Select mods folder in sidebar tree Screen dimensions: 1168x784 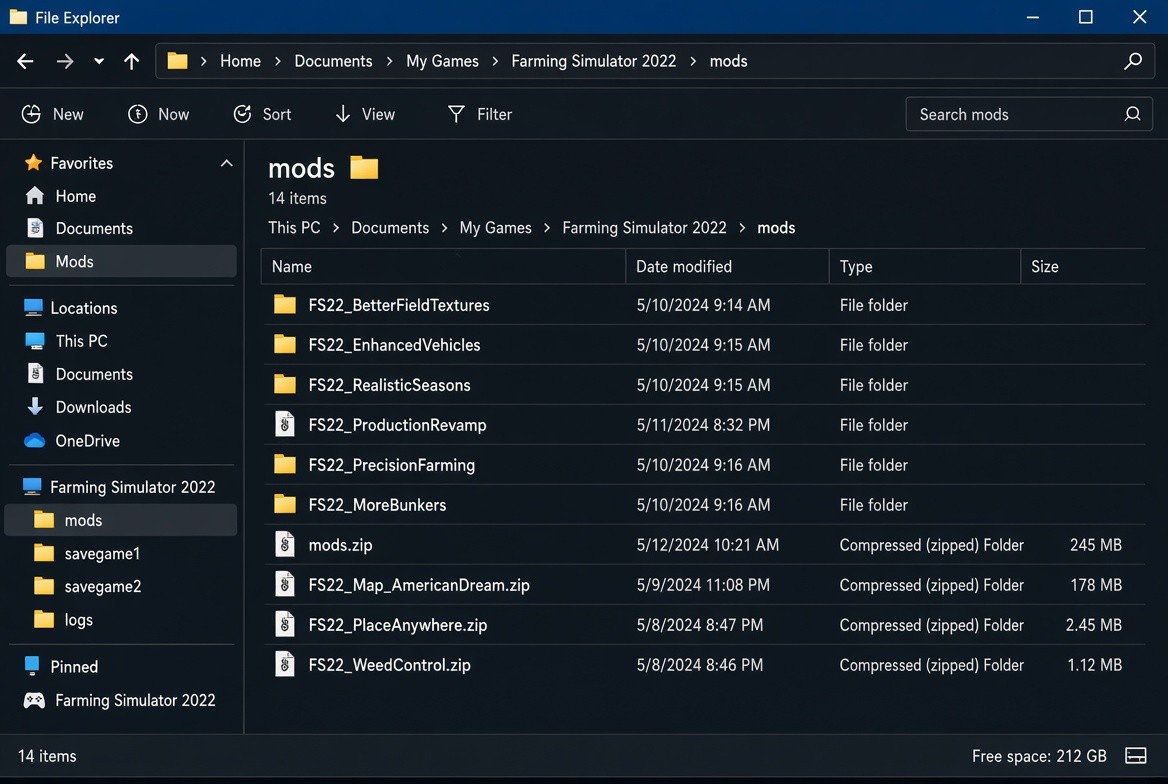[121, 520]
